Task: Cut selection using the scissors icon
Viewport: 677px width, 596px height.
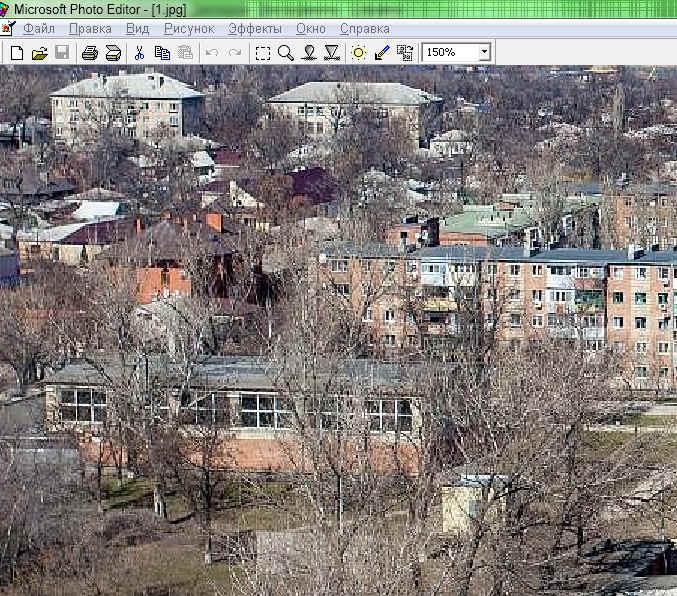Action: coord(139,53)
